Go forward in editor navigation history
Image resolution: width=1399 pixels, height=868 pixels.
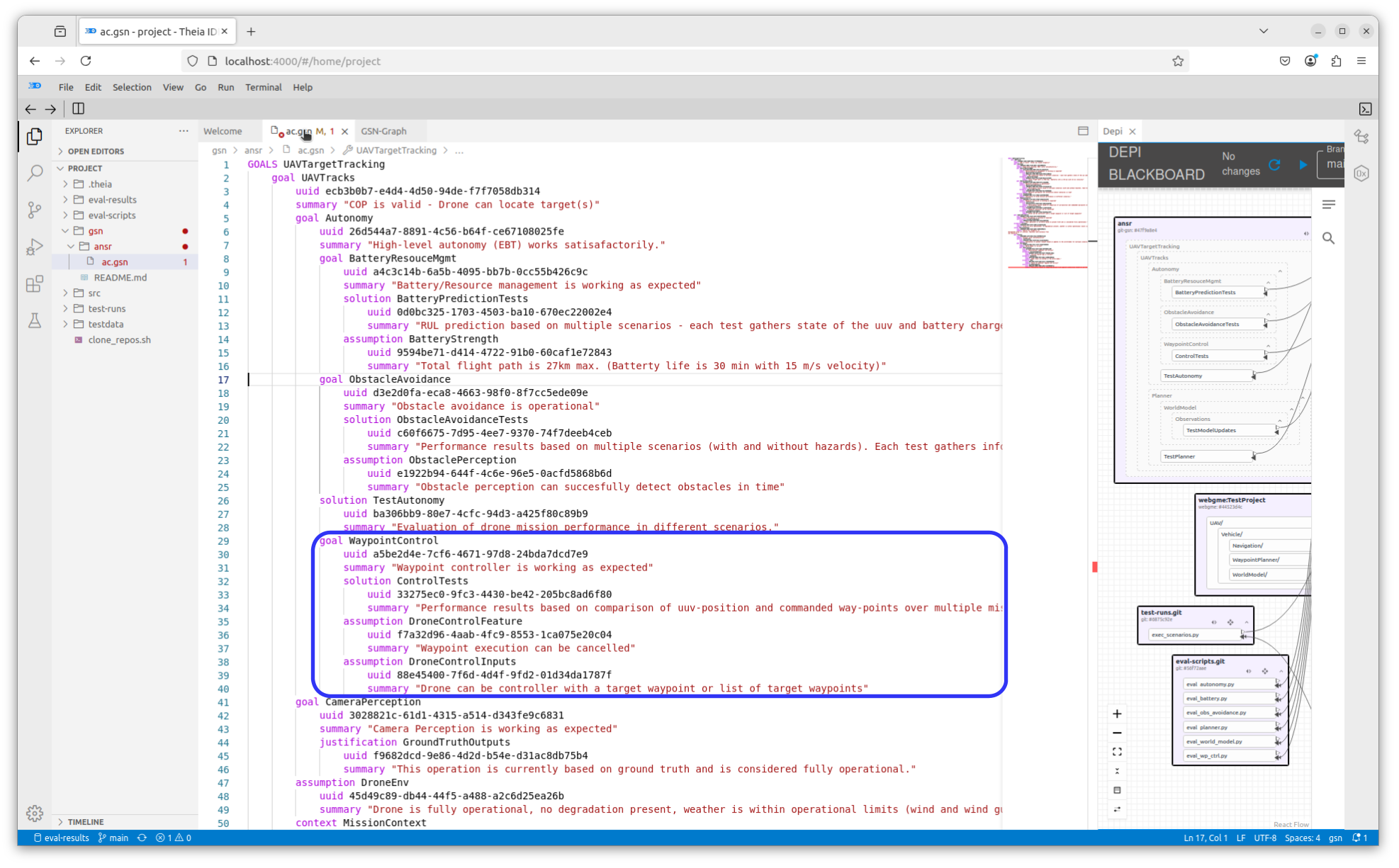(x=50, y=109)
